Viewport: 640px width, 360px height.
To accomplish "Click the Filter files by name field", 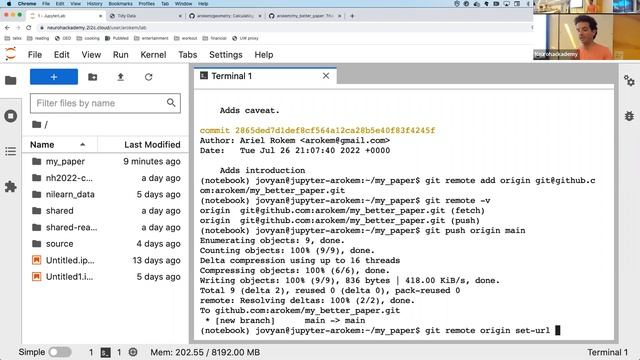I will [x=105, y=103].
